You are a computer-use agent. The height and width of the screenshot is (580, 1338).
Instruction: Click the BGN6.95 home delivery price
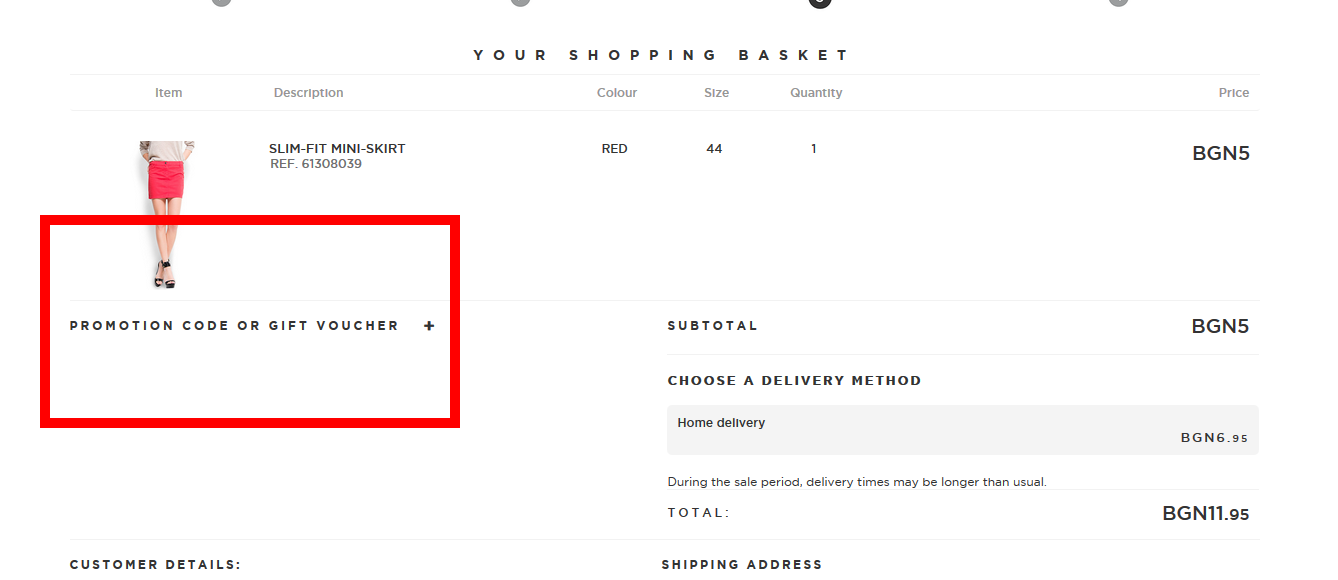point(1214,438)
